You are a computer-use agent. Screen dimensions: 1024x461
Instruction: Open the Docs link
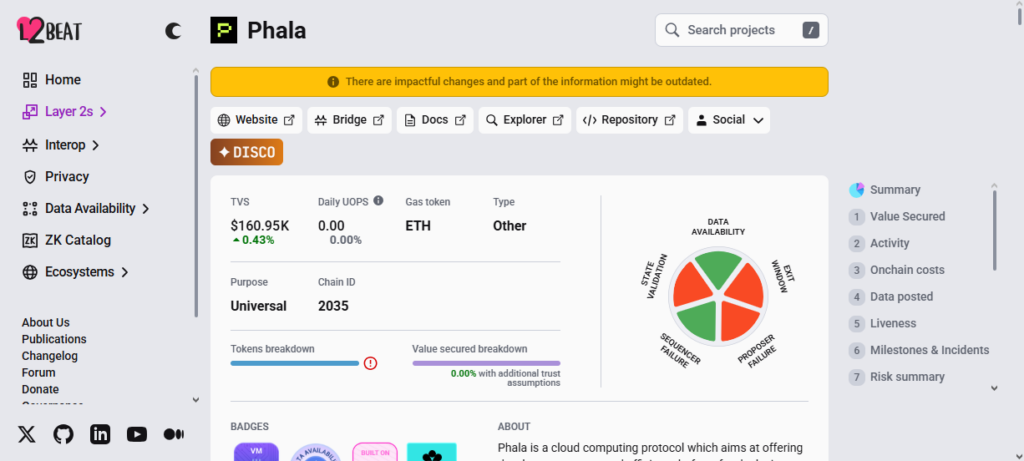tap(435, 120)
